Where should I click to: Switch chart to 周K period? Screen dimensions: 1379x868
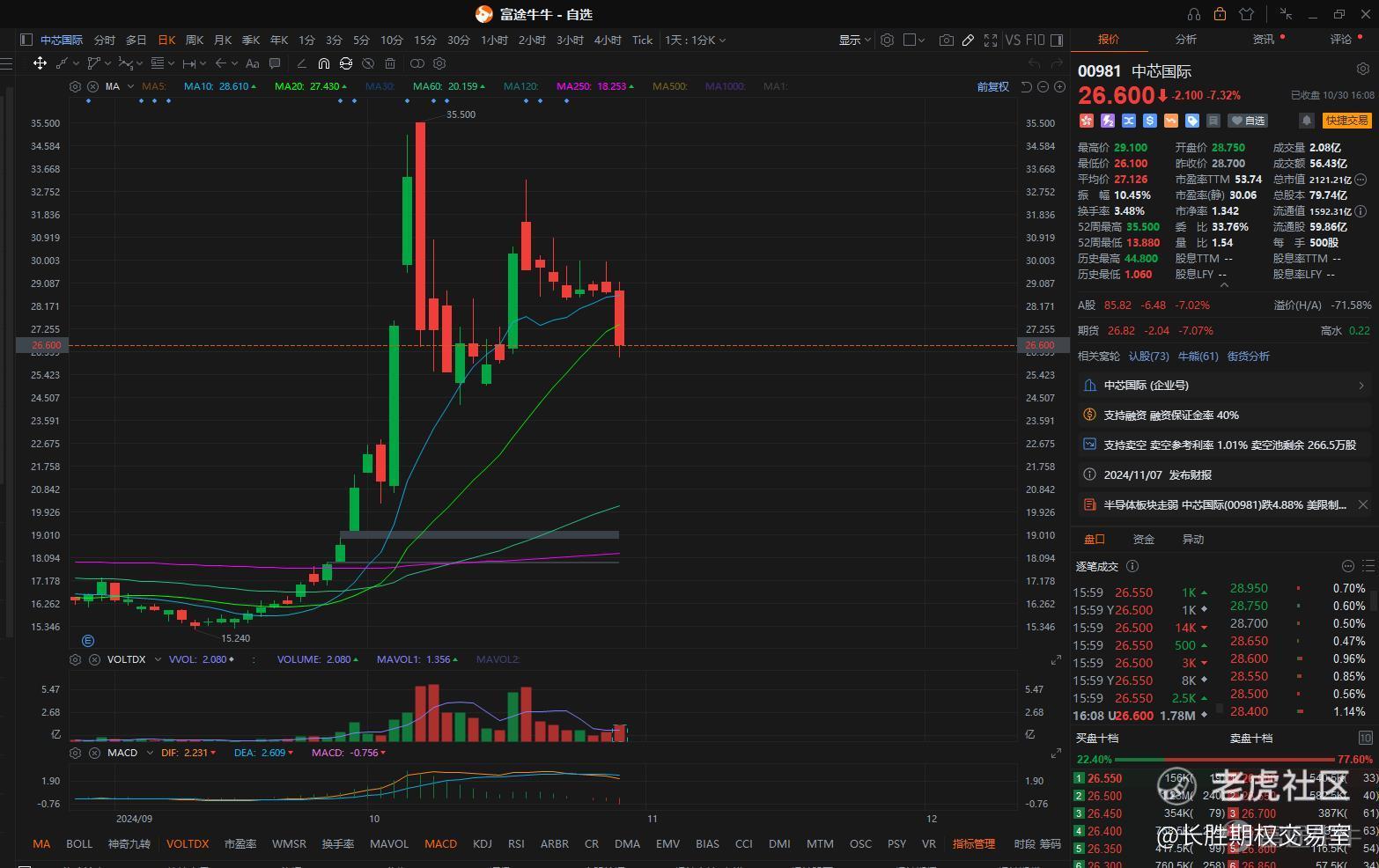coord(195,40)
